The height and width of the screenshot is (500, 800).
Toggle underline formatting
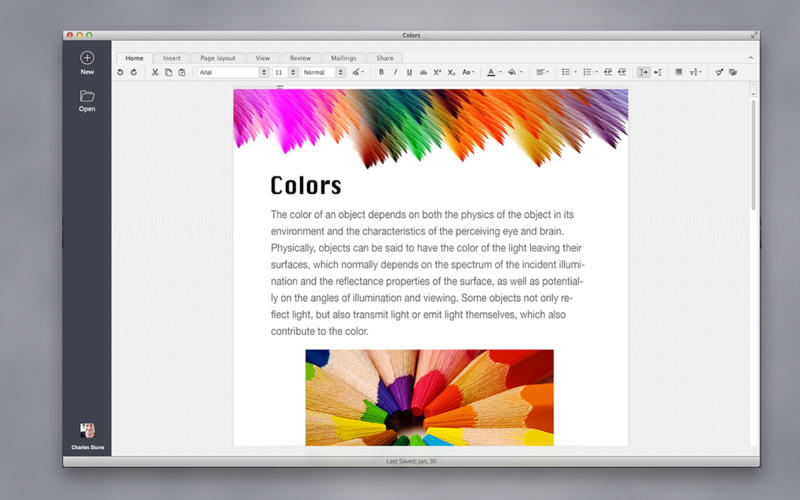[409, 72]
